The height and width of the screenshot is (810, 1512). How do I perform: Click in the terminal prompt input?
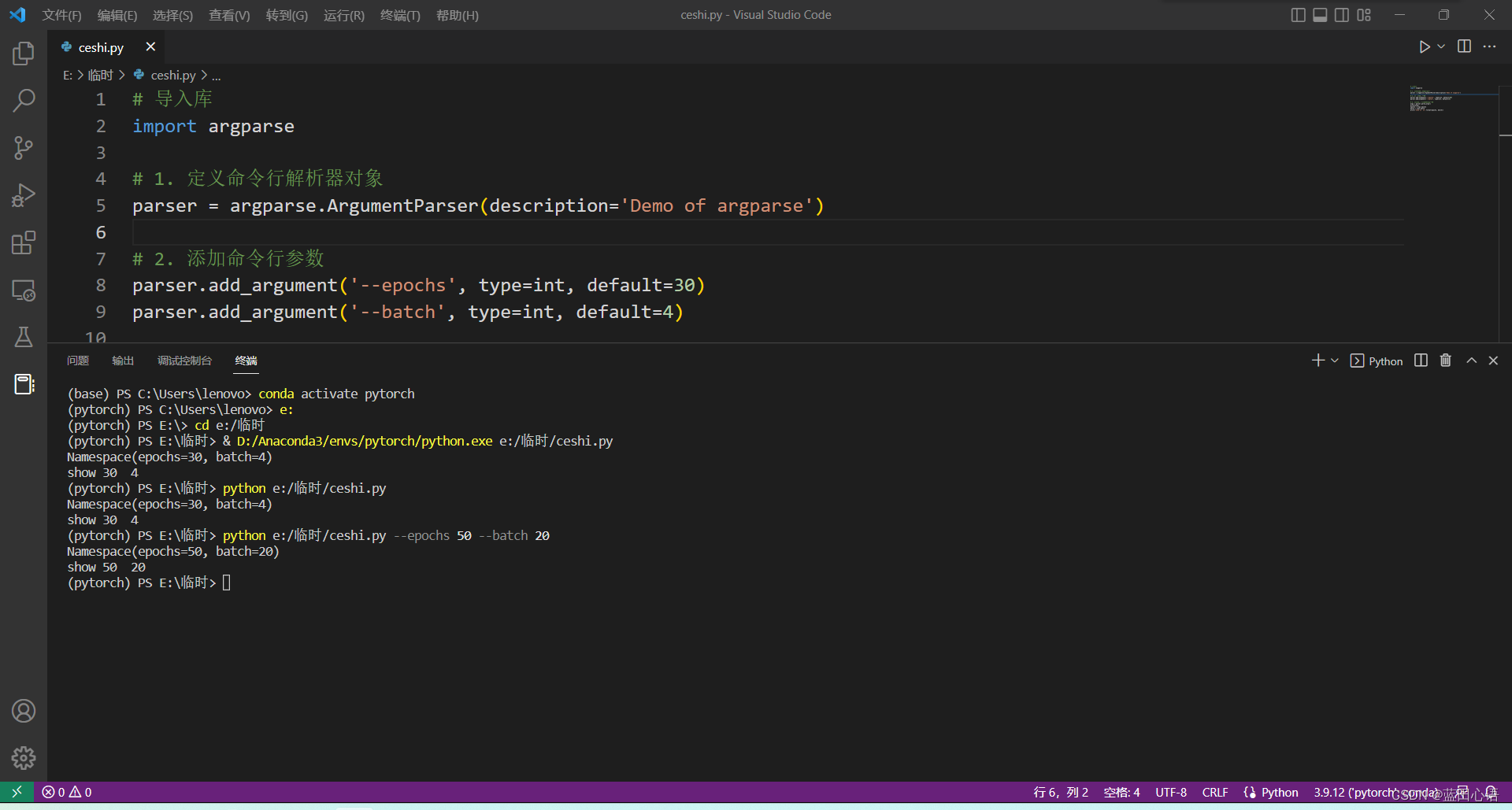pos(227,583)
